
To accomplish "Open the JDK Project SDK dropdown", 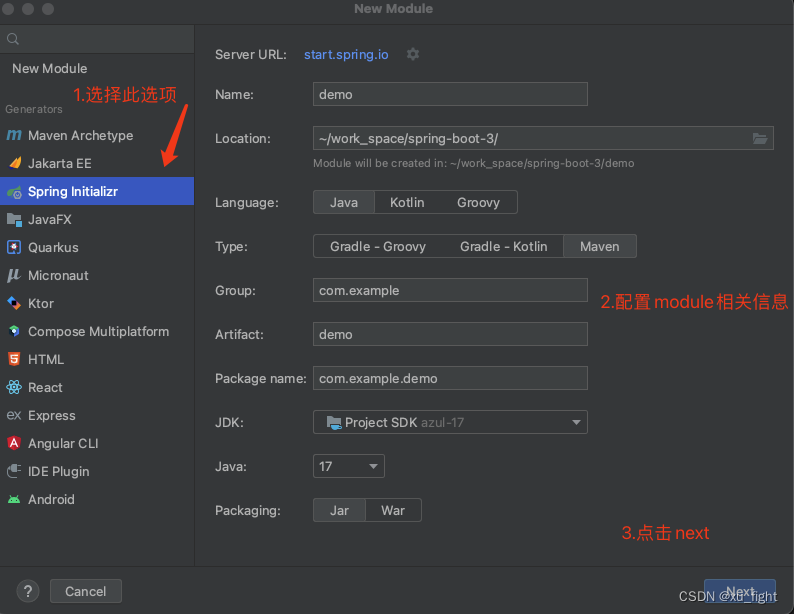I will click(x=450, y=422).
